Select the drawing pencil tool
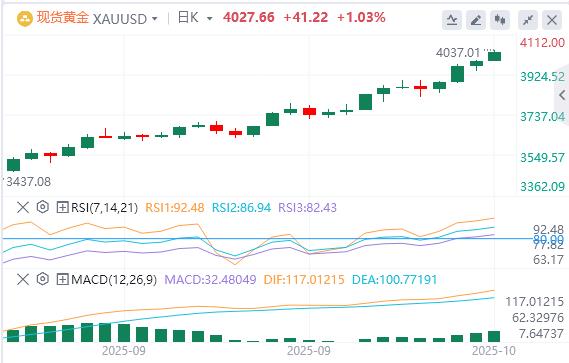Viewport: 569px width, 363px height. coord(476,20)
